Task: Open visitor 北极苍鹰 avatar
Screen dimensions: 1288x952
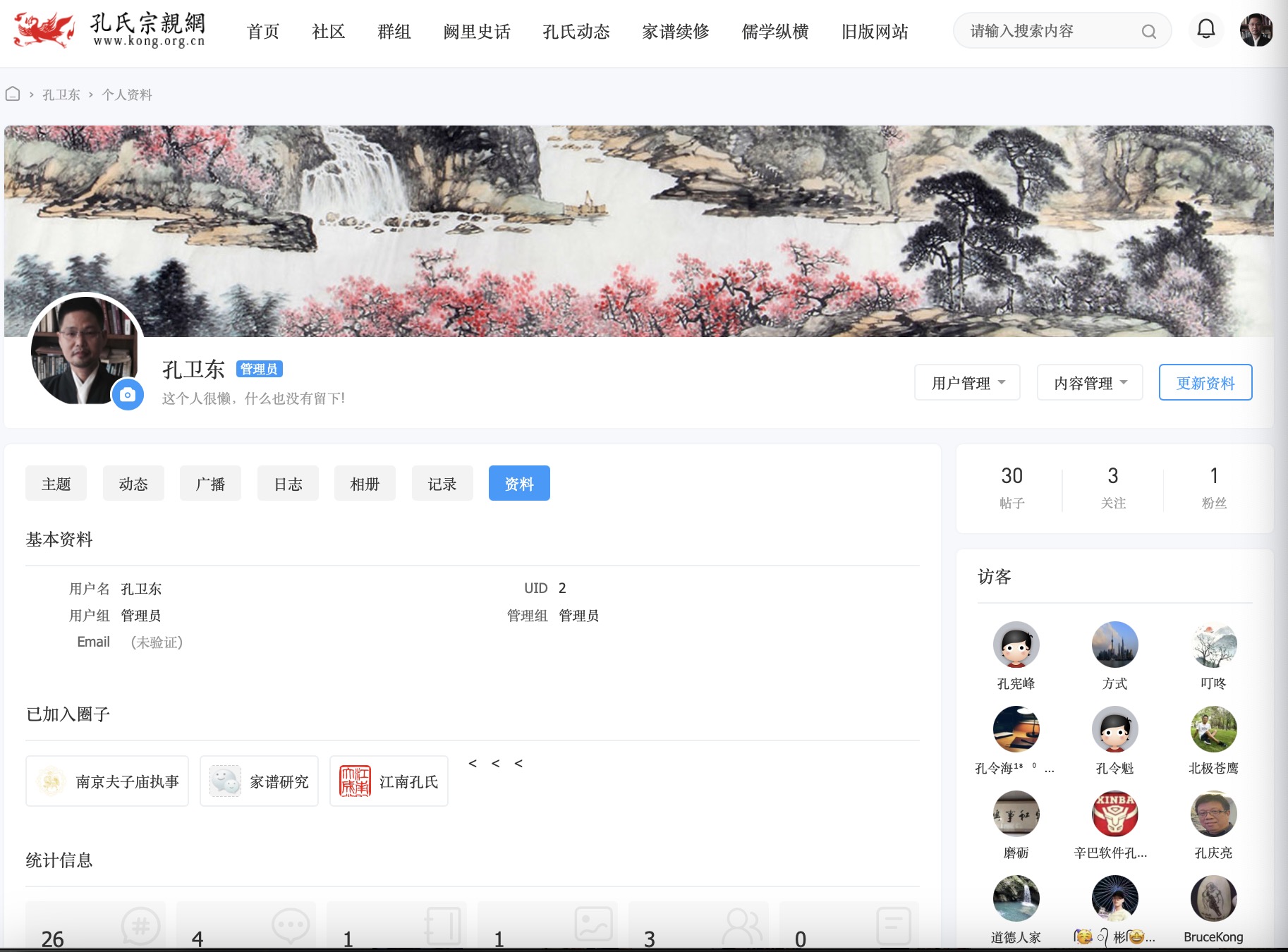Action: [x=1213, y=729]
